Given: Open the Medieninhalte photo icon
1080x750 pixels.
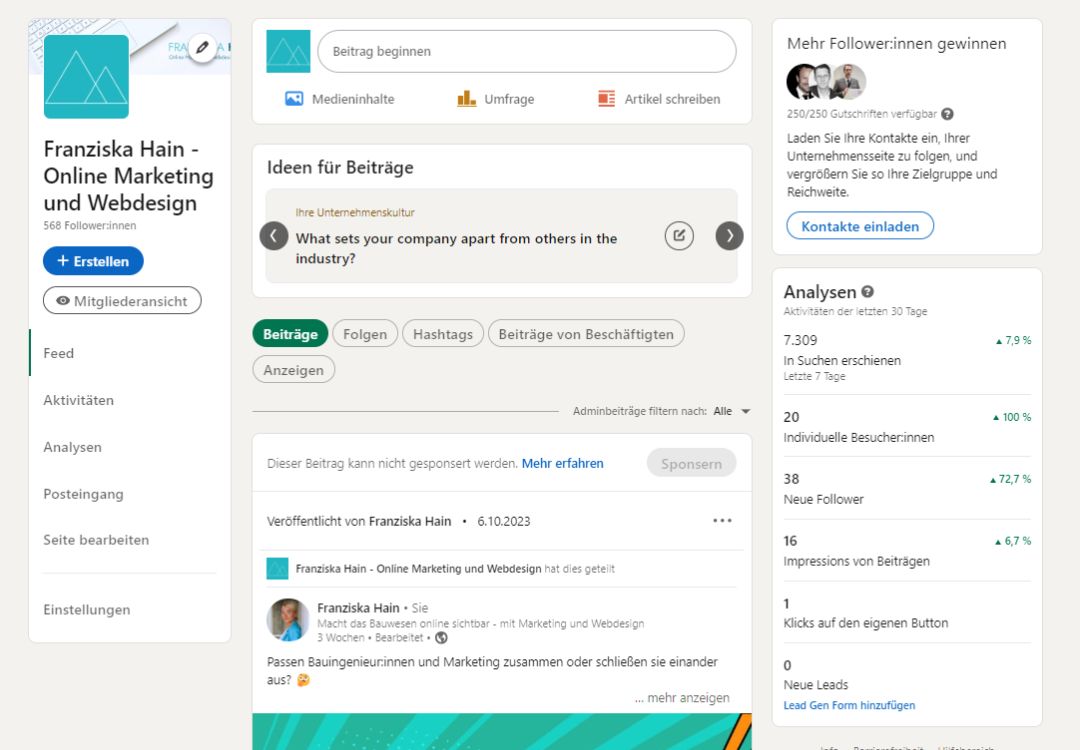Looking at the screenshot, I should pyautogui.click(x=294, y=98).
